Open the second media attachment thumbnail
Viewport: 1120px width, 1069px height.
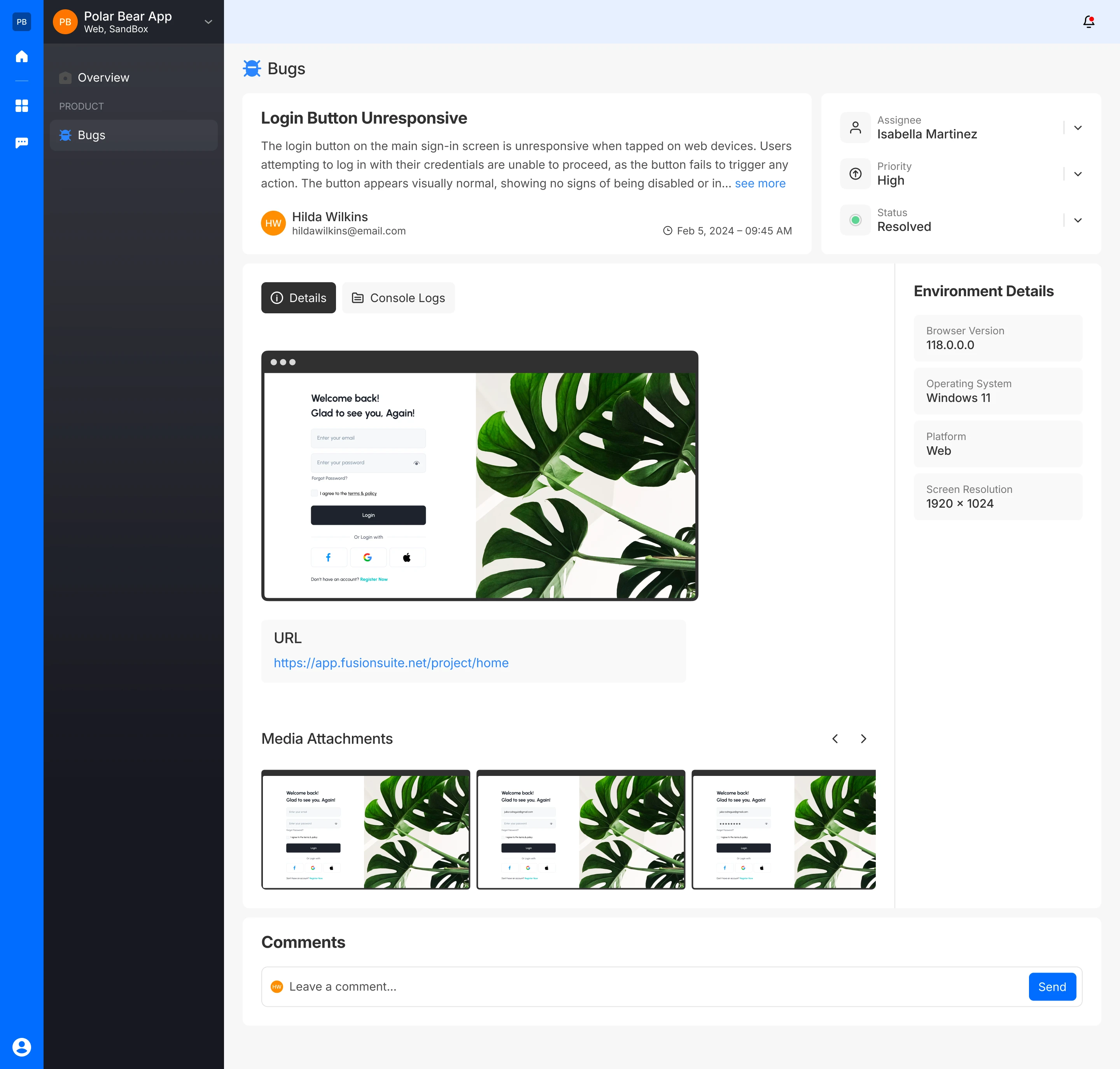(581, 830)
